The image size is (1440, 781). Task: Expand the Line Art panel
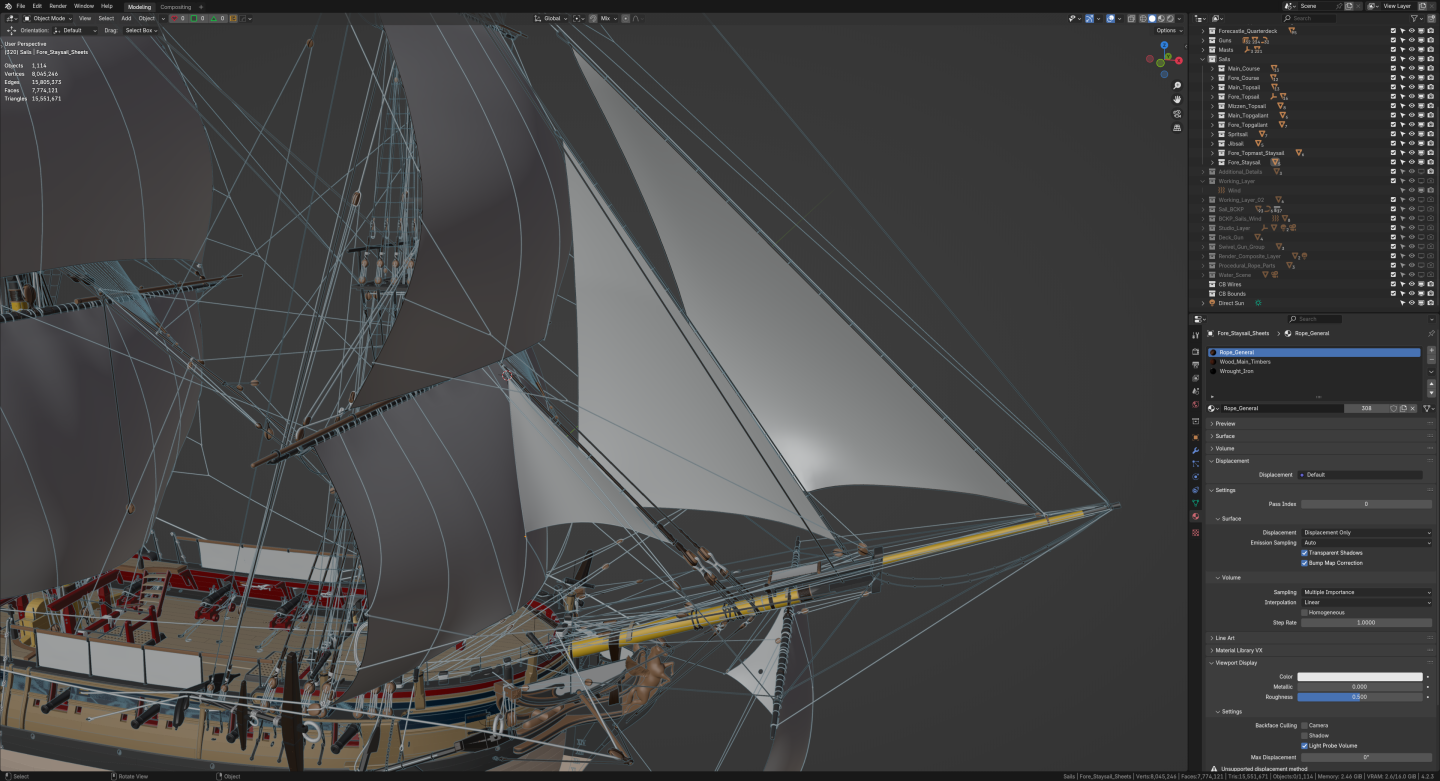(x=1320, y=638)
